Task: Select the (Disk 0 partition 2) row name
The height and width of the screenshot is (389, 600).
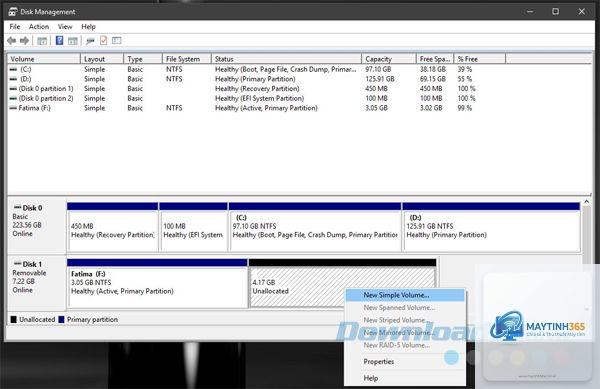Action: [x=46, y=98]
